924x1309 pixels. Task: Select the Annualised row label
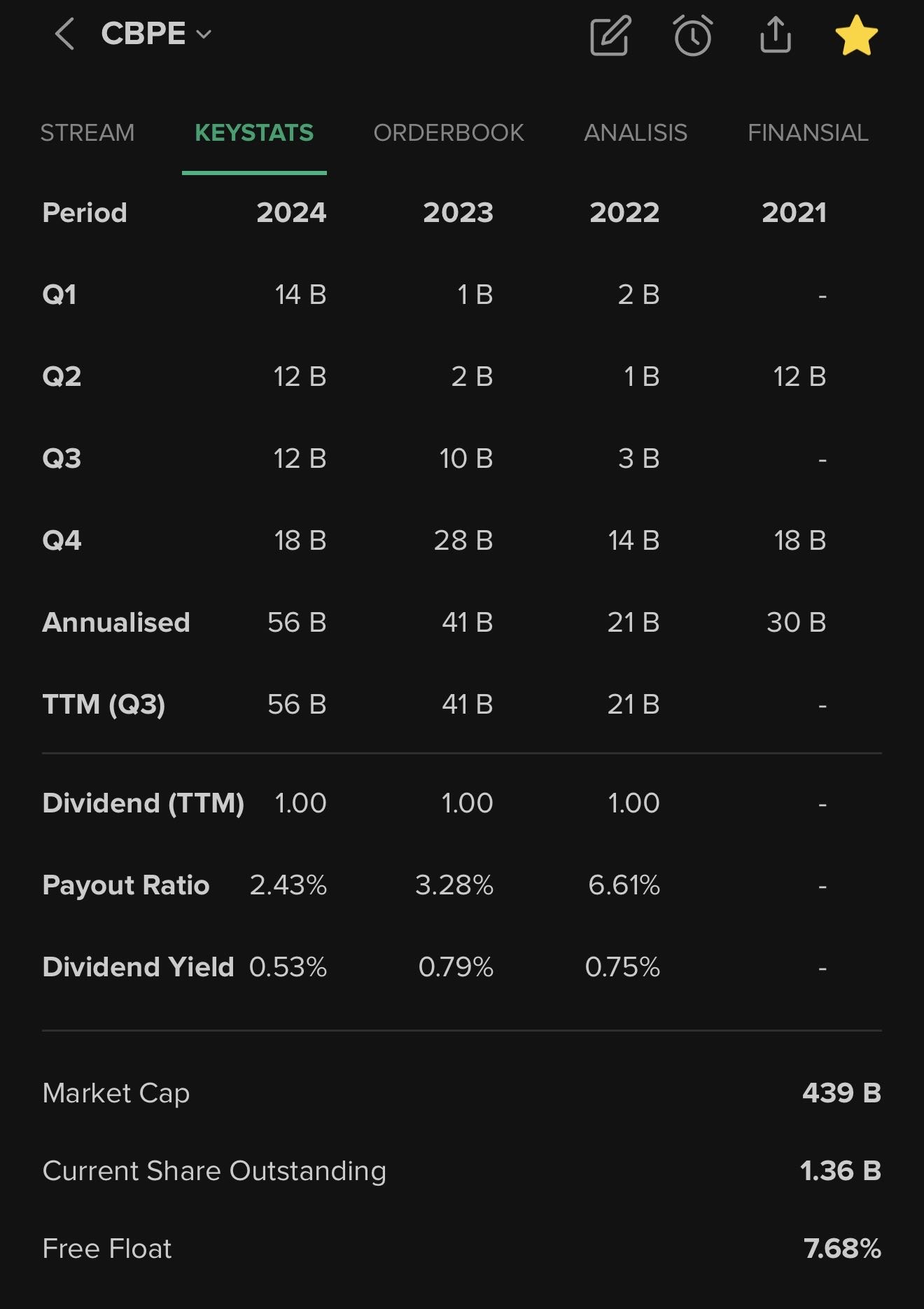click(116, 622)
